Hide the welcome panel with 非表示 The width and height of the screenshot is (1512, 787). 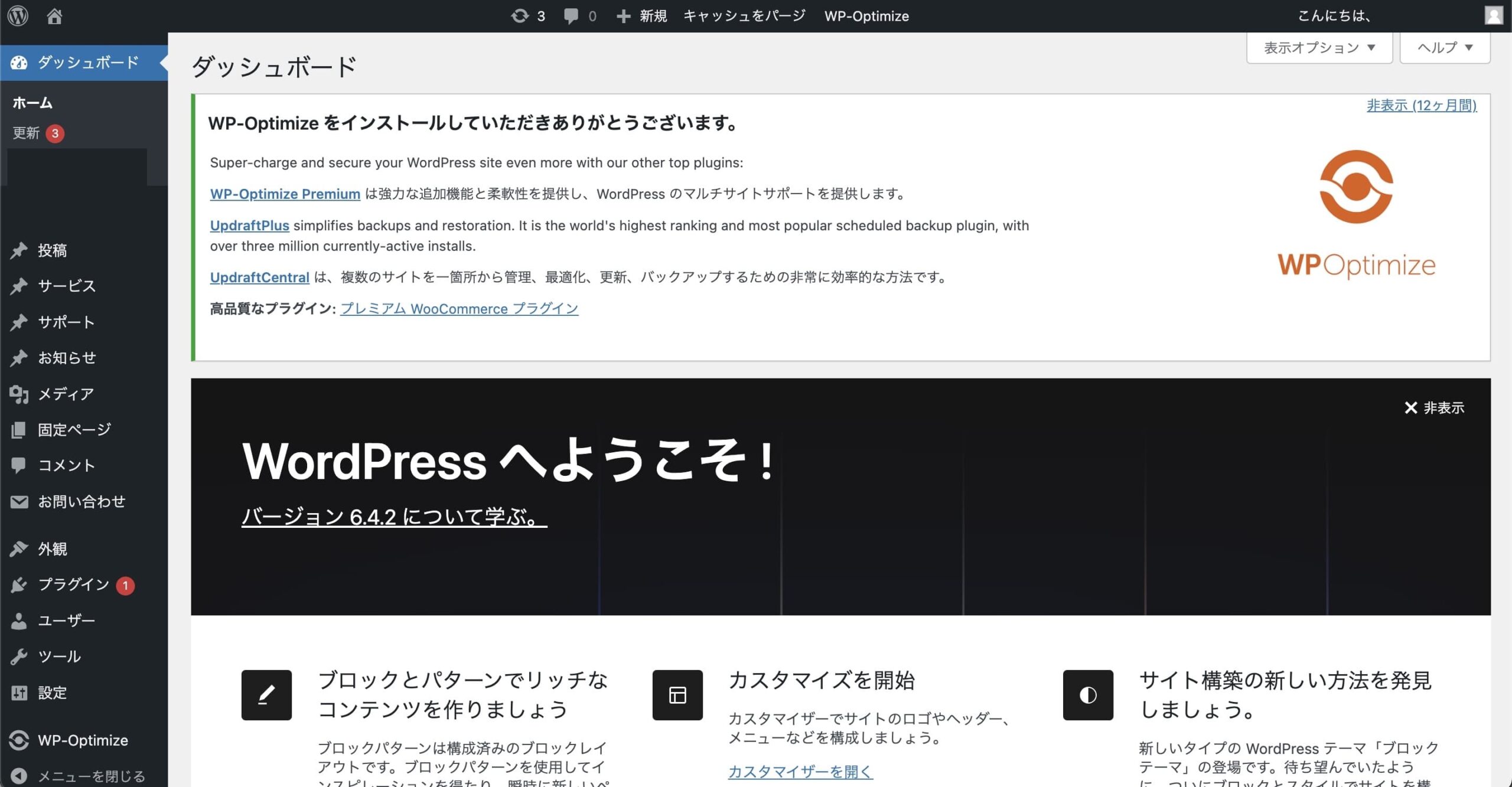(1434, 408)
